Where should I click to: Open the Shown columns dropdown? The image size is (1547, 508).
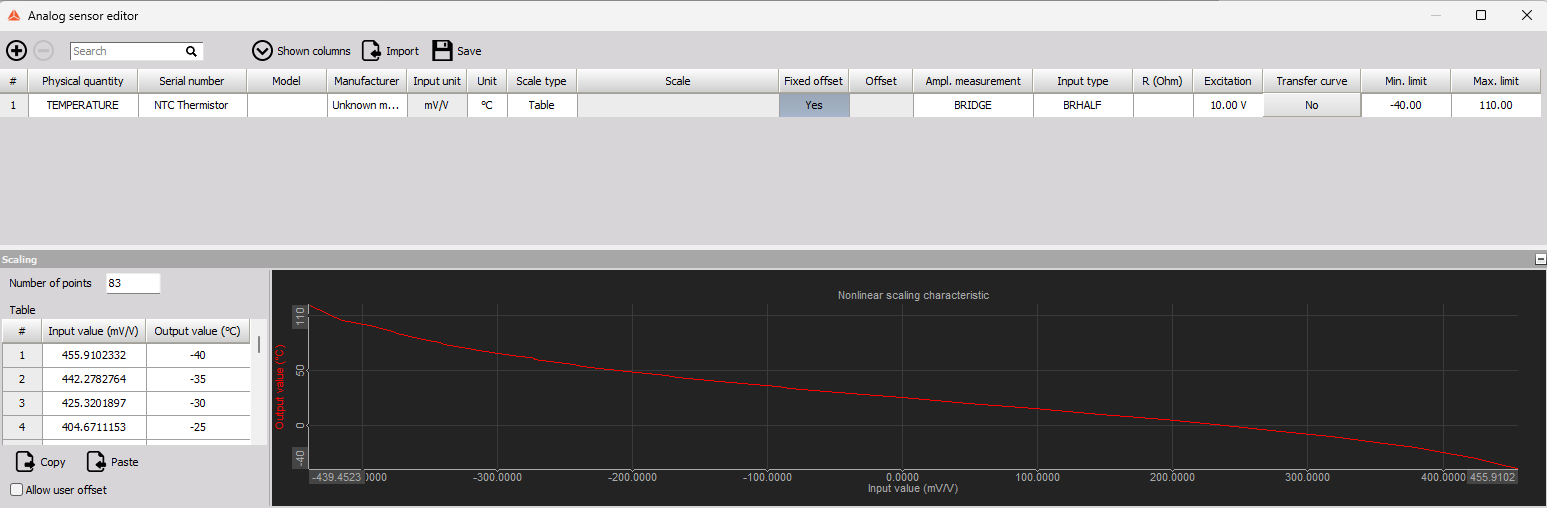[x=301, y=51]
